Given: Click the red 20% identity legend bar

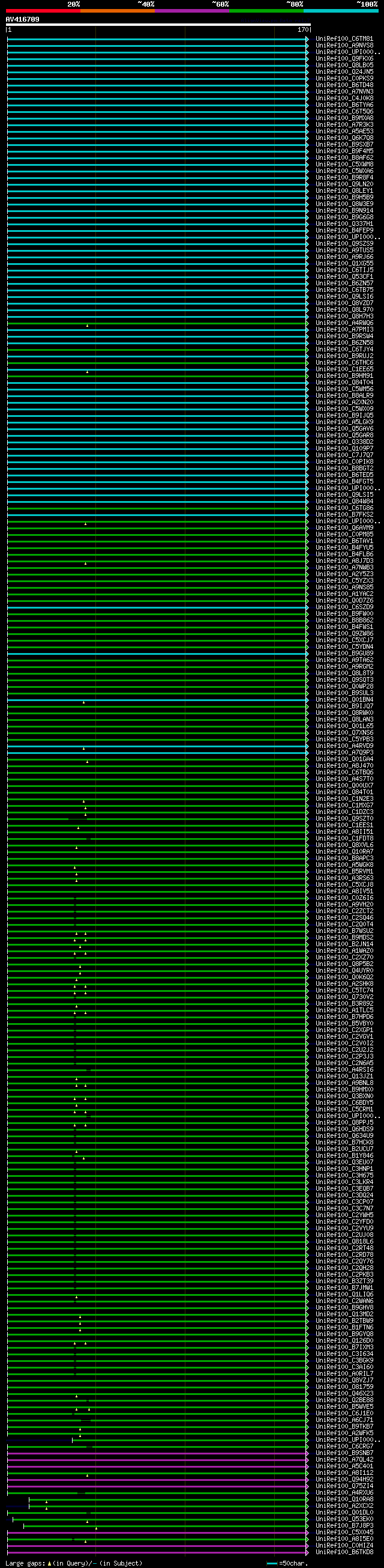Looking at the screenshot, I should pyautogui.click(x=43, y=11).
